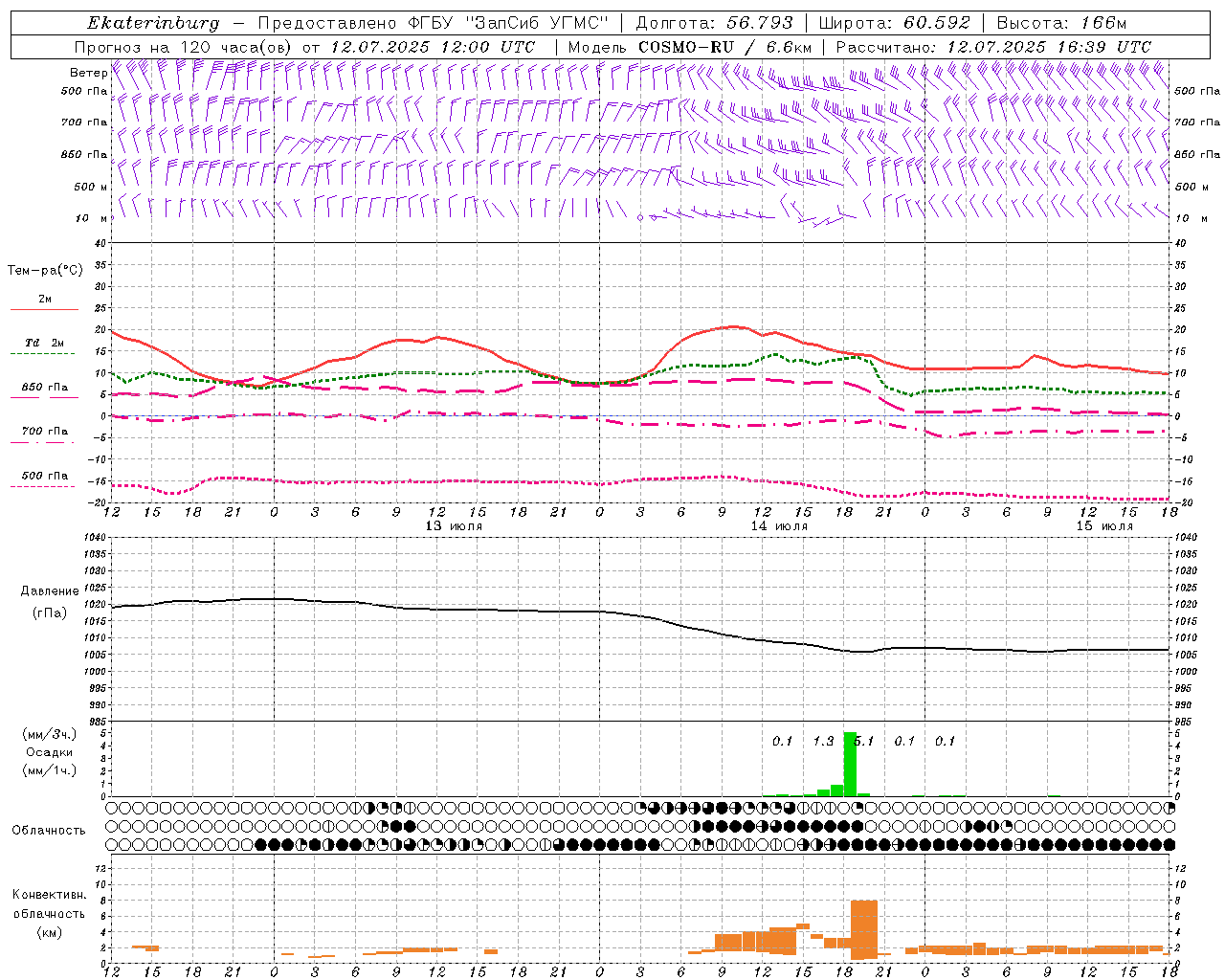Select the '(мм/3ч.)' precipitation unit label

(x=49, y=734)
